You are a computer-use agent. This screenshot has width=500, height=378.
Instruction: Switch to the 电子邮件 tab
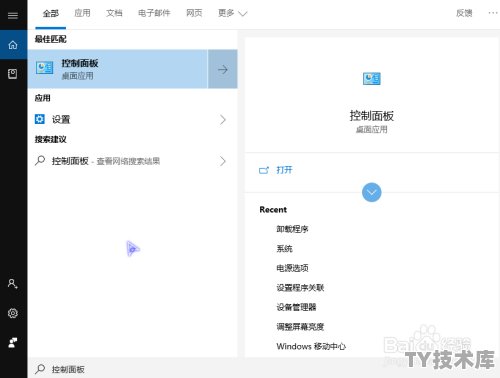pos(154,13)
